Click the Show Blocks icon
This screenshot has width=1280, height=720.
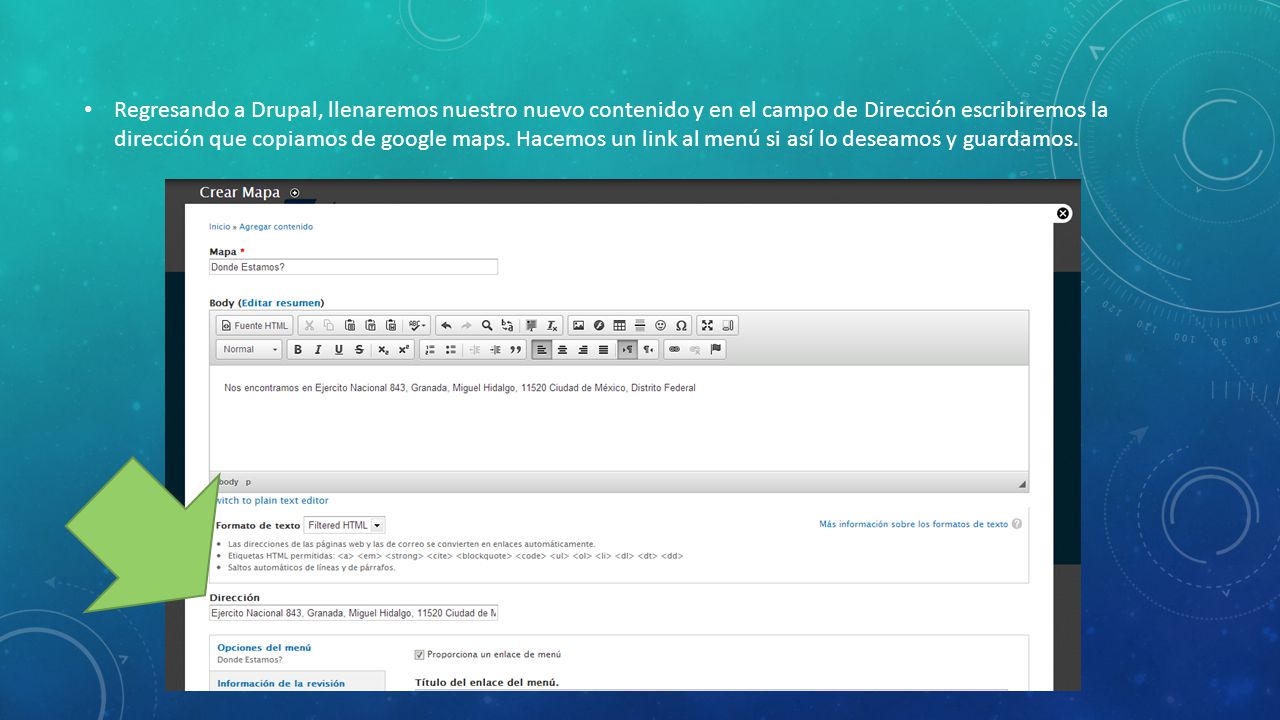coord(727,325)
